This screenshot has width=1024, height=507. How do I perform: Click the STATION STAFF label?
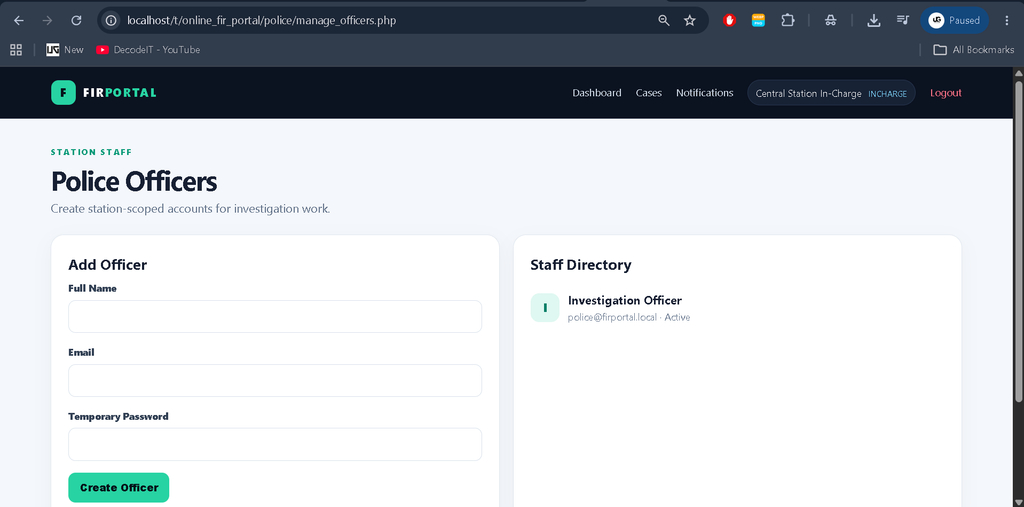(x=91, y=152)
